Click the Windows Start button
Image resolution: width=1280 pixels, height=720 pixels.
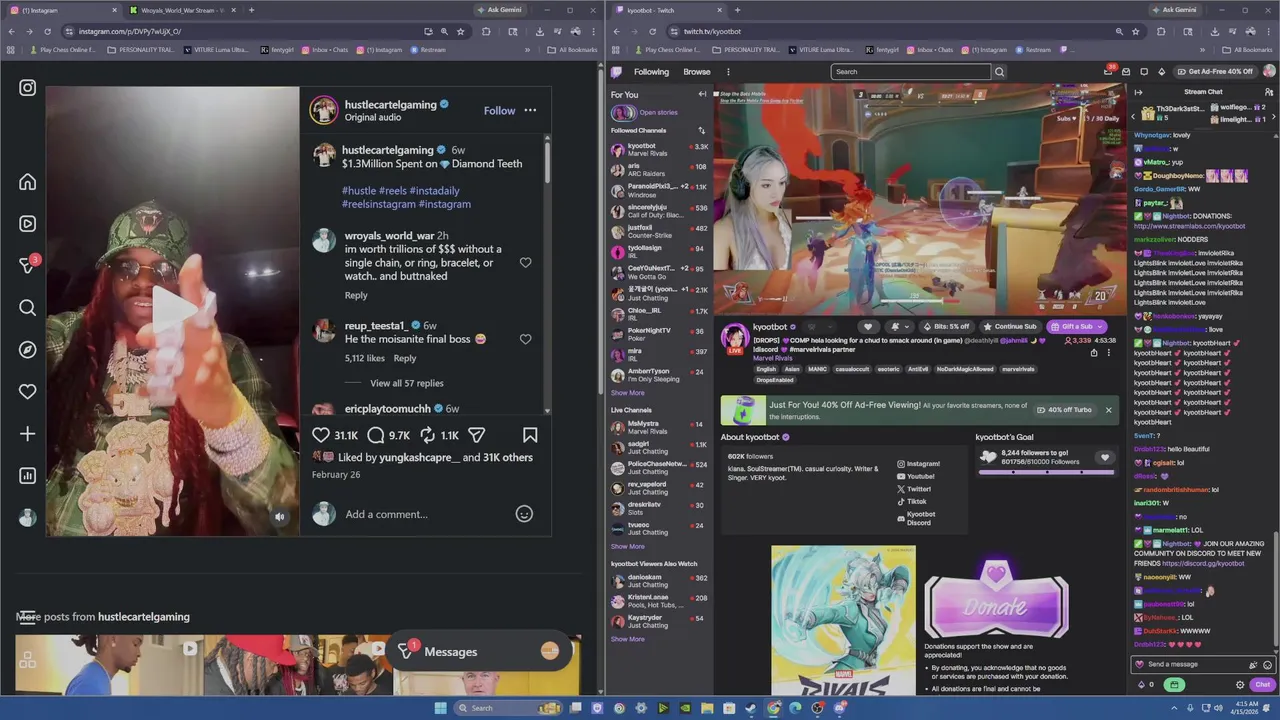click(440, 708)
